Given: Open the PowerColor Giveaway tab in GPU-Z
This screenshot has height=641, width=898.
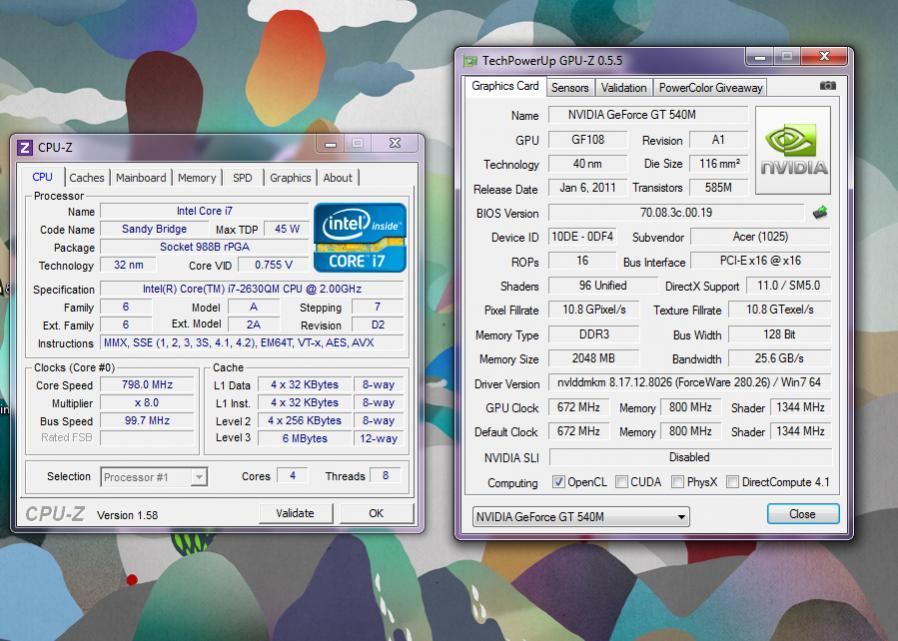Looking at the screenshot, I should point(710,88).
